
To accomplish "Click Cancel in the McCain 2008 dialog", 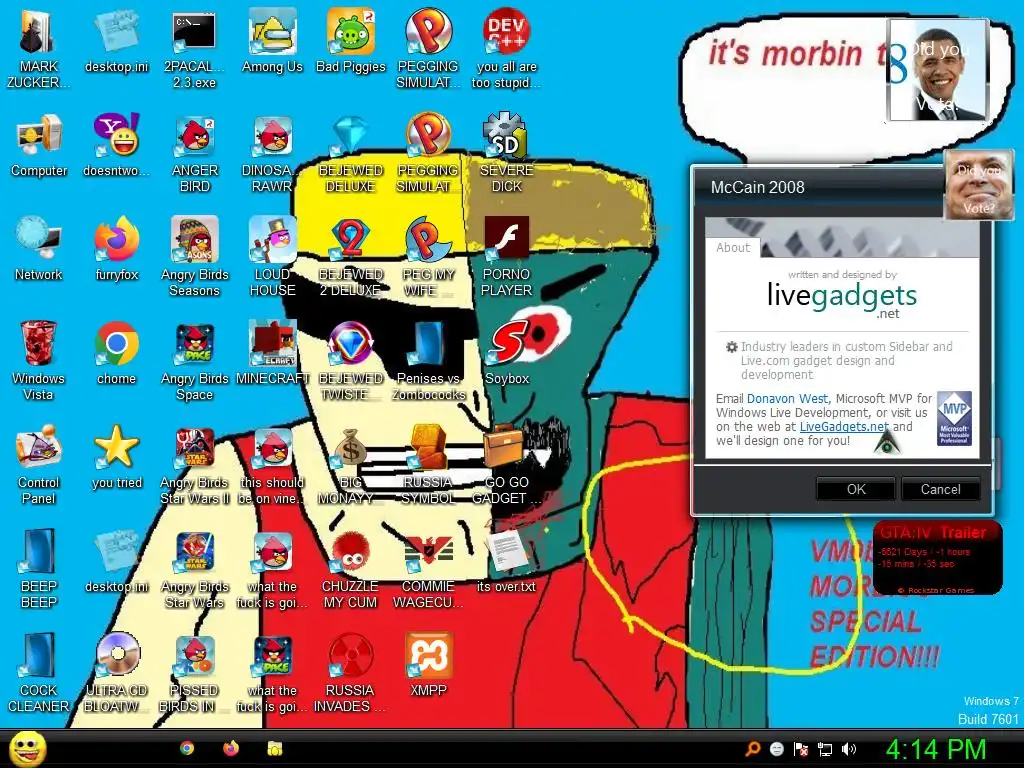I will (x=940, y=489).
